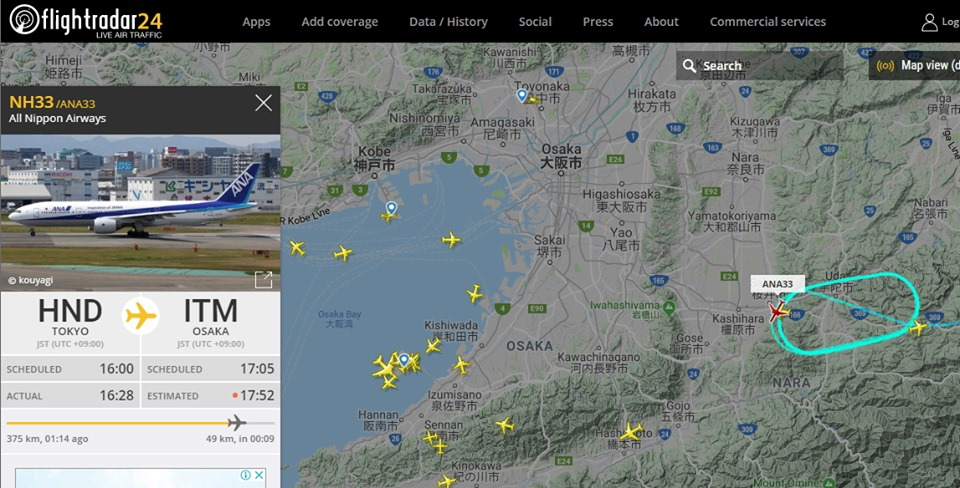Click the Kobe city label on map

pyautogui.click(x=374, y=158)
